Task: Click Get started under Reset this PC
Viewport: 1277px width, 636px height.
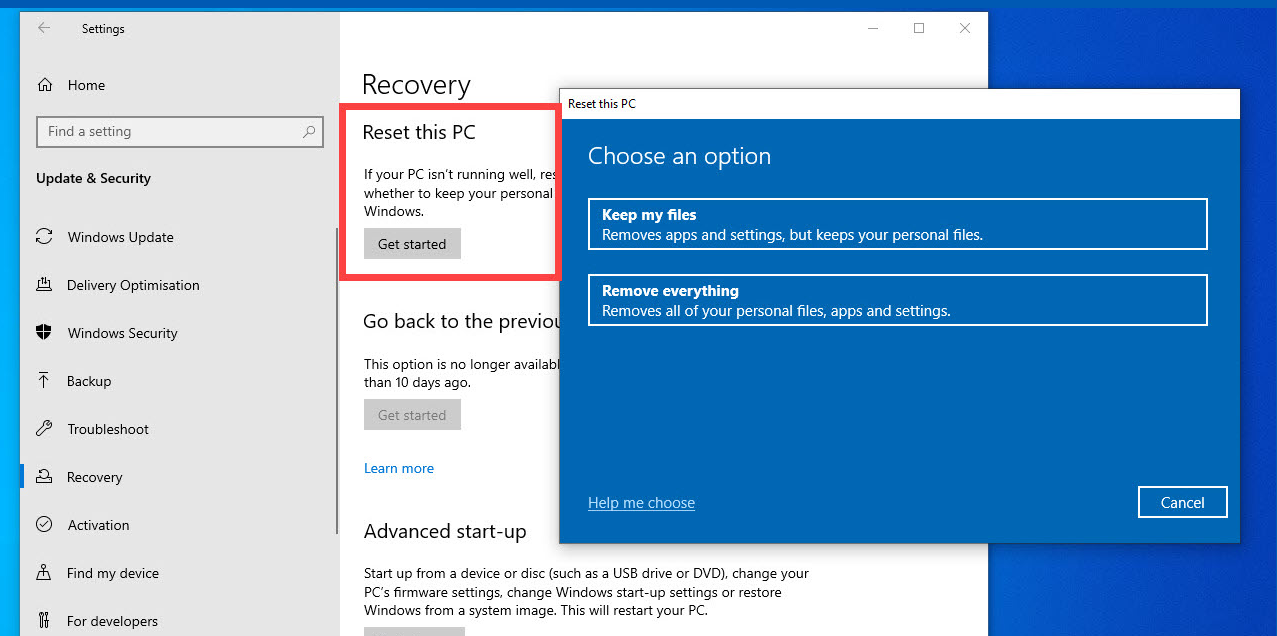Action: pos(412,244)
